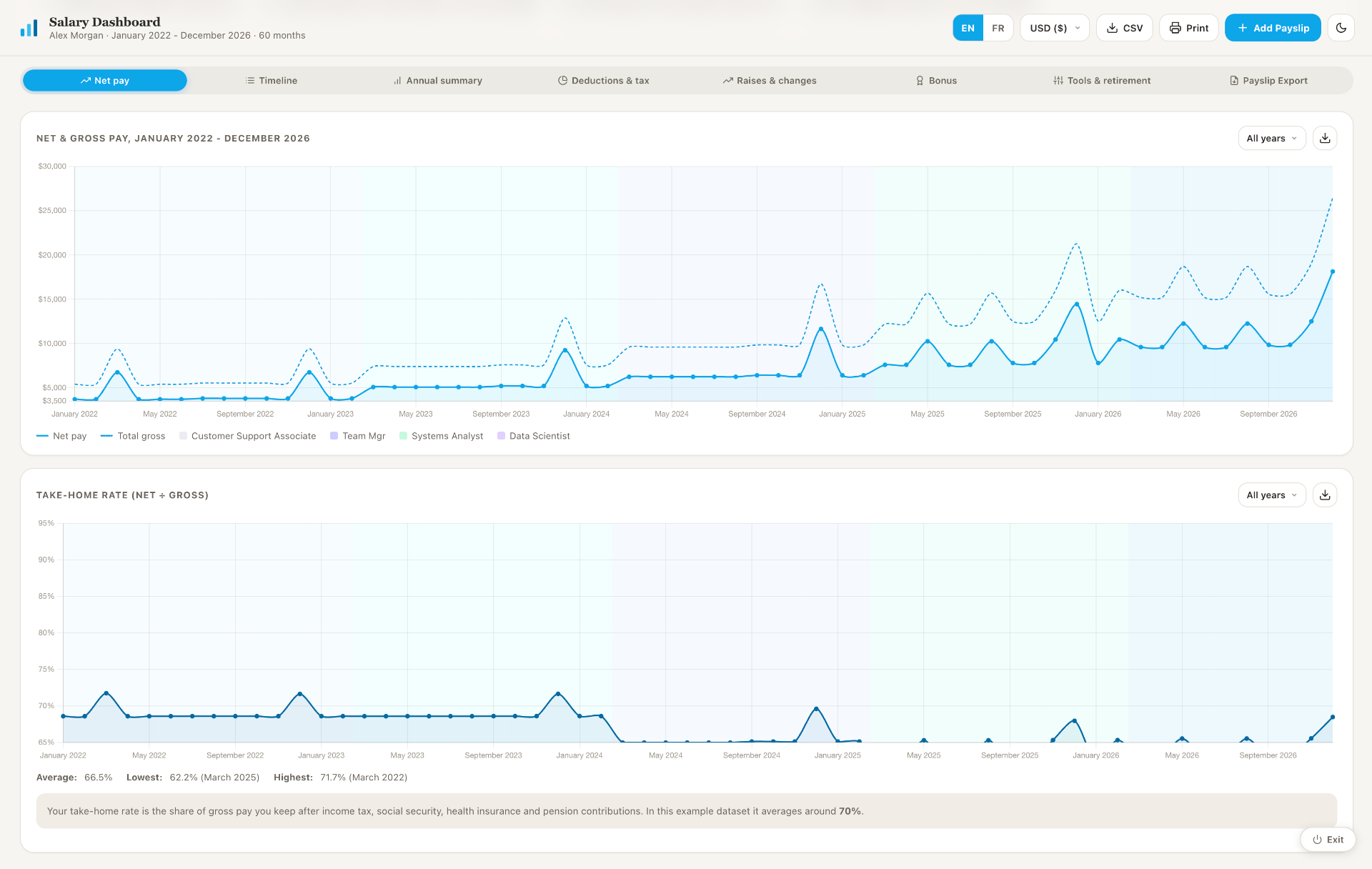Click the Lowest 62.2% (March 2025) statistic
Screen dimensions: 1372x869
coord(193,778)
